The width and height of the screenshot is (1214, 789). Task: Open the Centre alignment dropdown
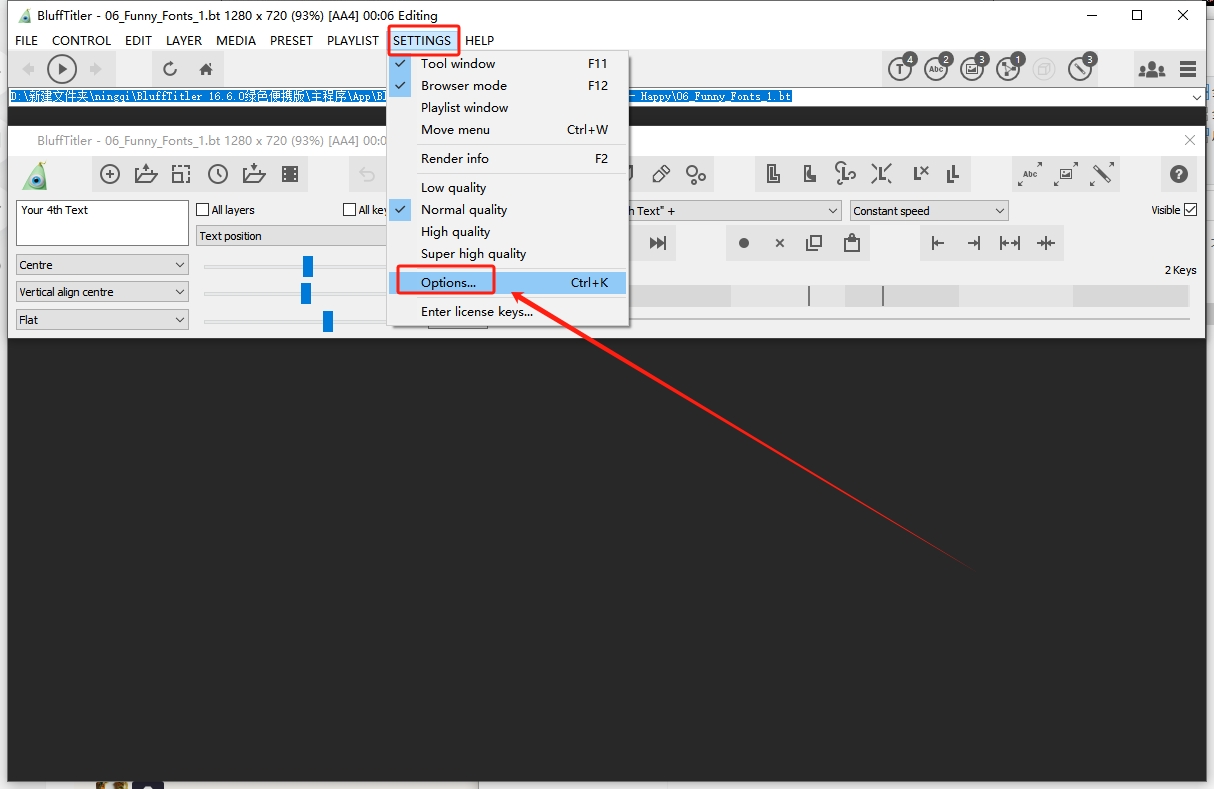click(x=102, y=265)
